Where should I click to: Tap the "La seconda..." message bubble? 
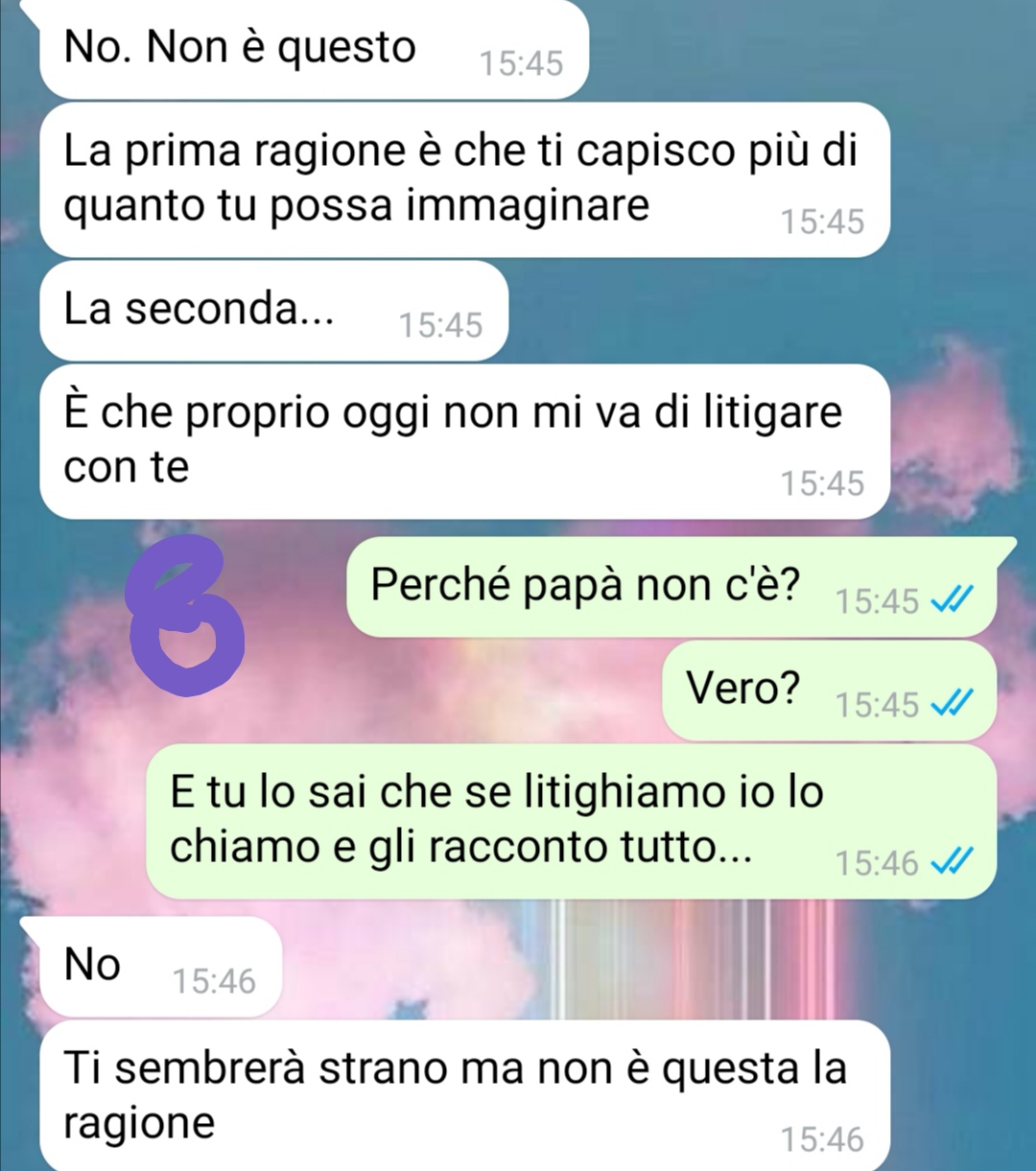tap(273, 311)
